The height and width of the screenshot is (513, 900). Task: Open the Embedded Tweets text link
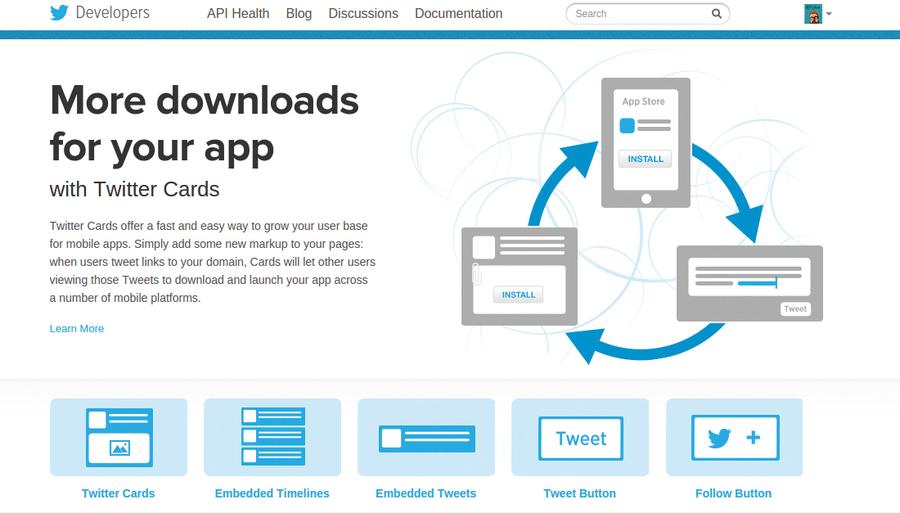[426, 493]
